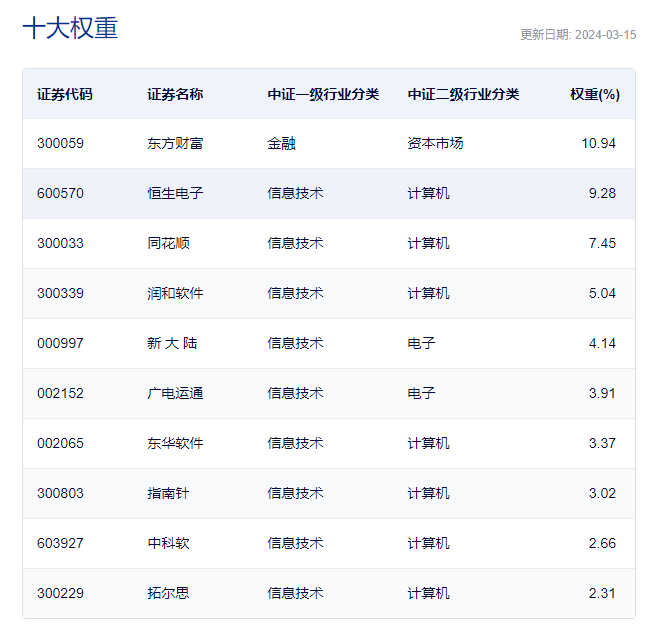Click 信息技术 in the 拓尔思 row
The height and width of the screenshot is (629, 648).
point(295,593)
